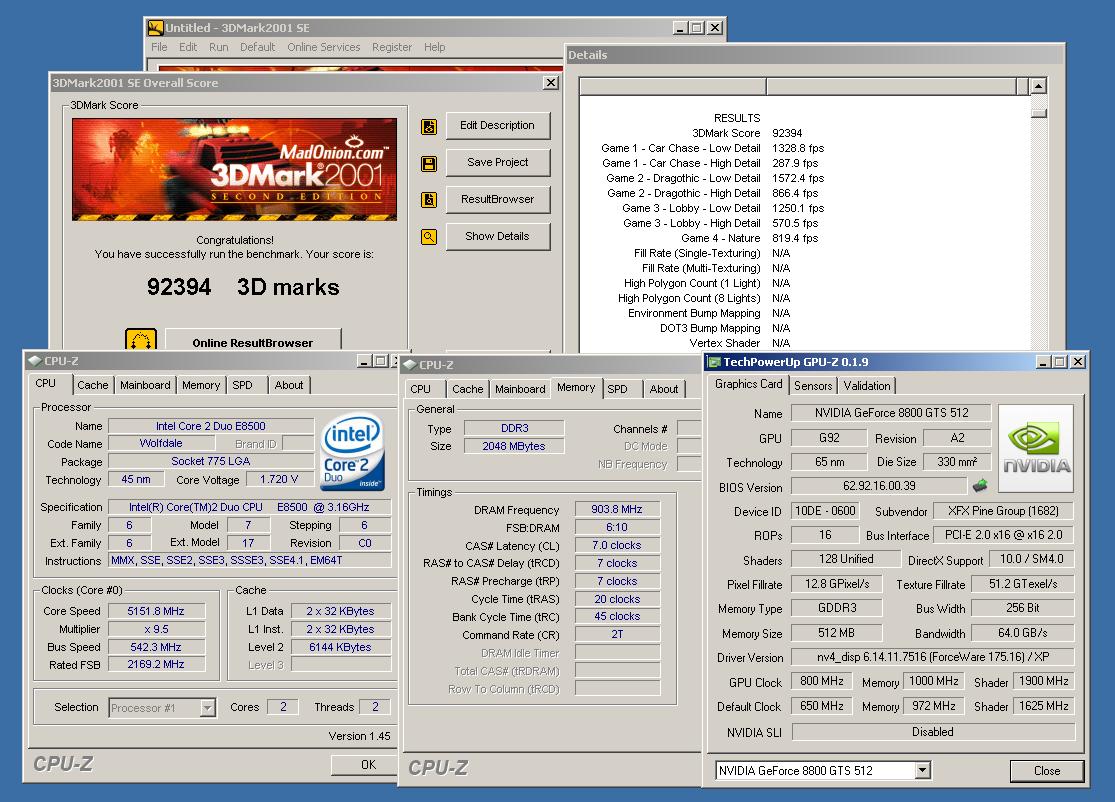Click the NVIDIA logo in GPU-Z
Image resolution: width=1115 pixels, height=802 pixels.
coord(1036,448)
